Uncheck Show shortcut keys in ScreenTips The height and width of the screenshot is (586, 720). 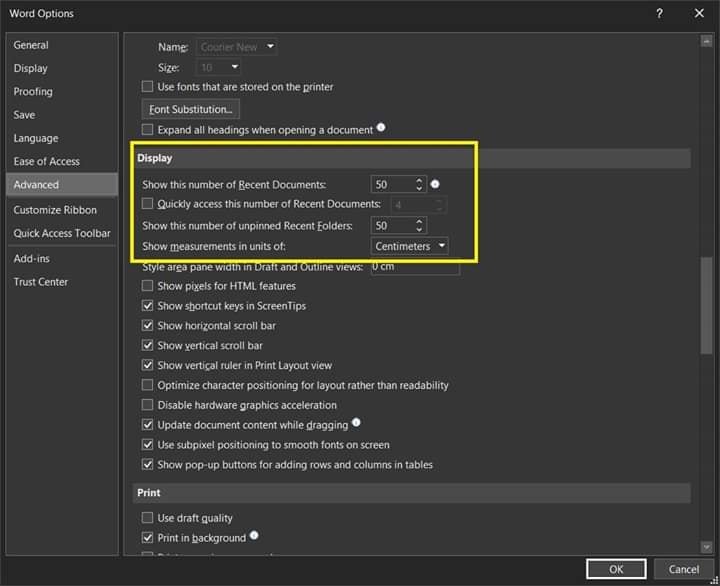click(x=147, y=305)
